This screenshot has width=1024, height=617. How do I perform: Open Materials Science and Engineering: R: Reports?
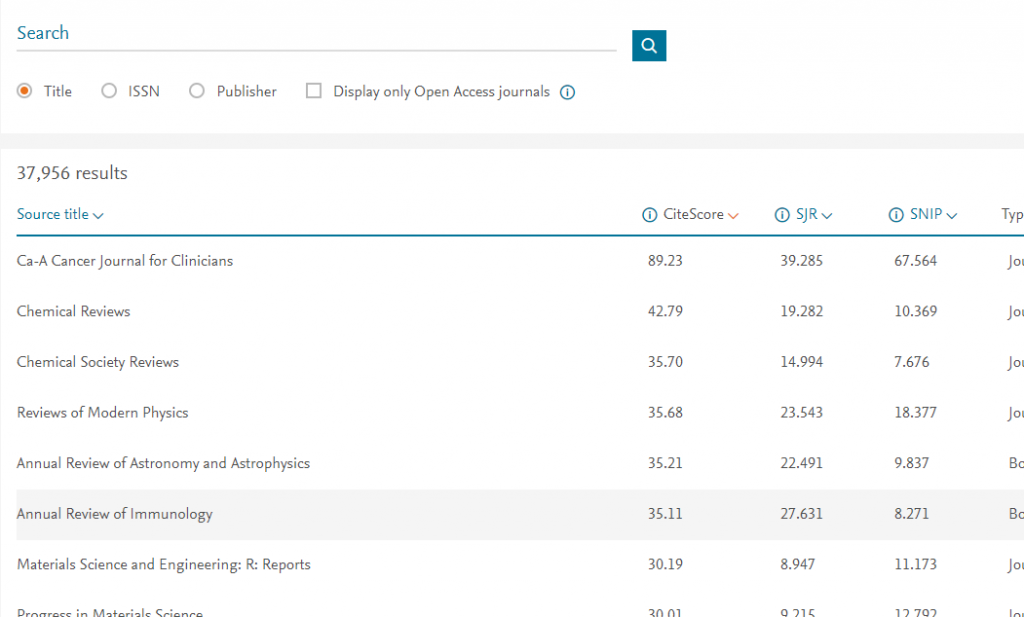click(x=164, y=564)
